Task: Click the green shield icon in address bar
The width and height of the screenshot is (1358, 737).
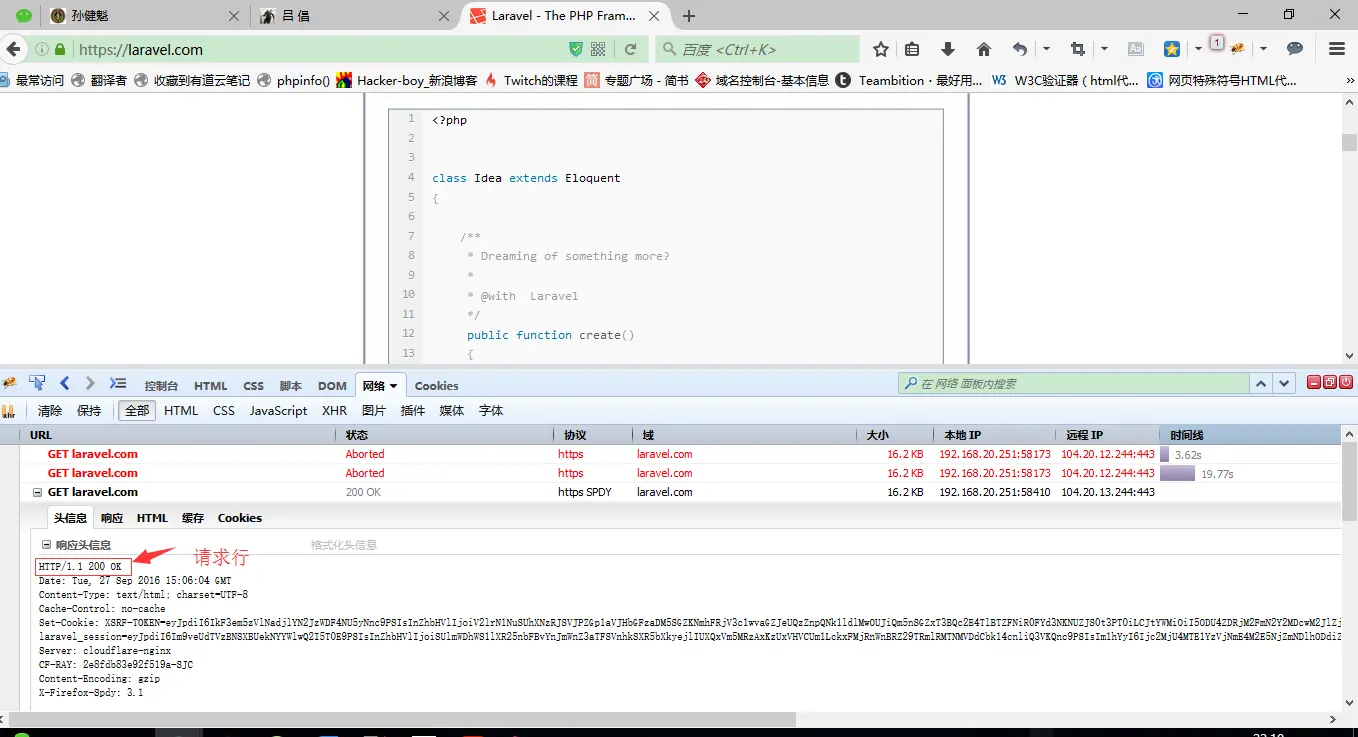Action: [576, 49]
